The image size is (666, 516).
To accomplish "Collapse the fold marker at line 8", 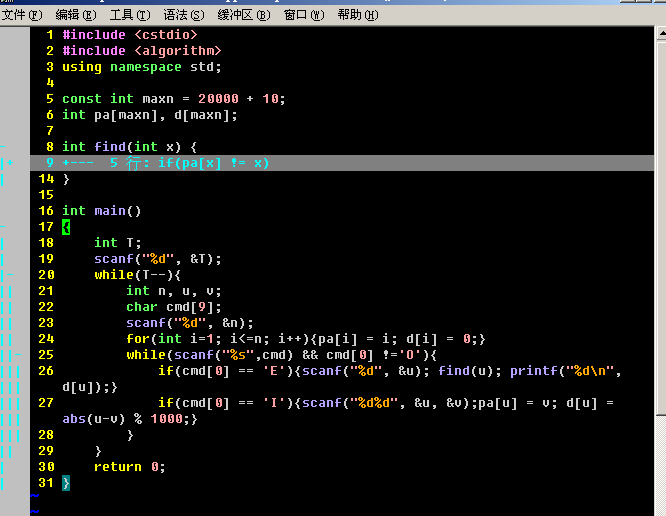I will click(3, 147).
